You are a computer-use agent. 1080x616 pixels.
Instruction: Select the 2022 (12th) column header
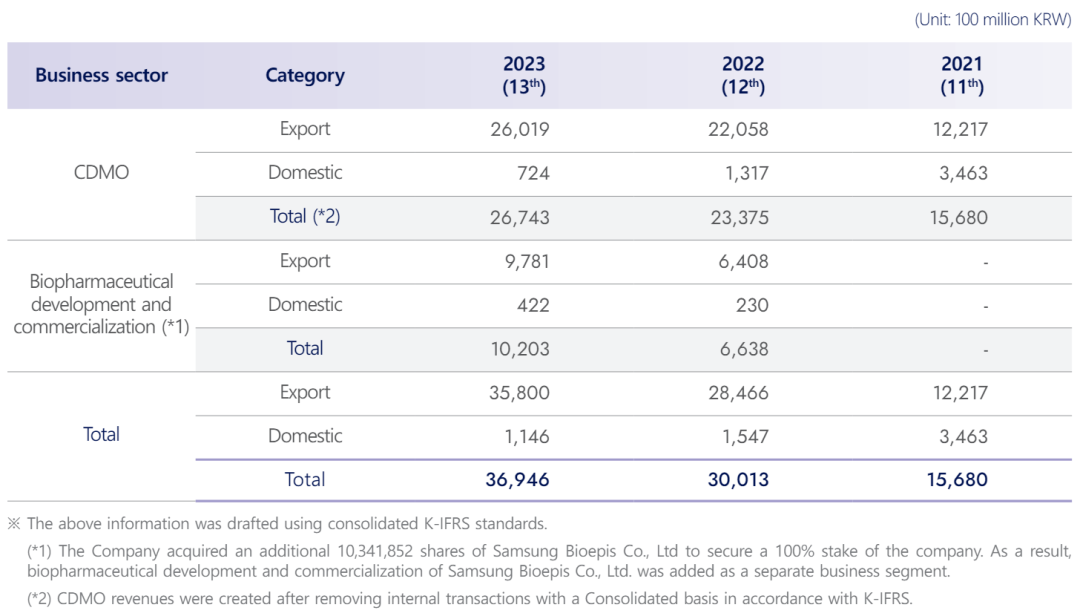(x=743, y=76)
